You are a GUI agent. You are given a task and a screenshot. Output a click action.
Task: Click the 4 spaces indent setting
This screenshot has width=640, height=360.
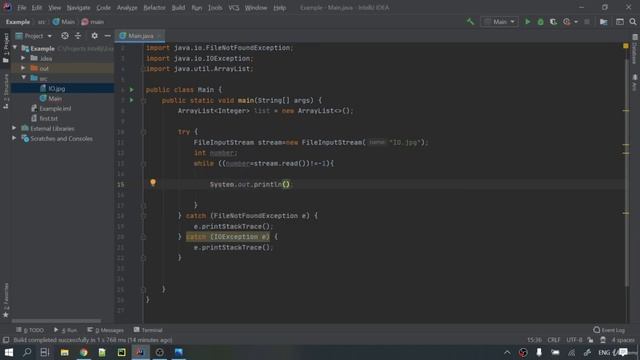point(623,340)
